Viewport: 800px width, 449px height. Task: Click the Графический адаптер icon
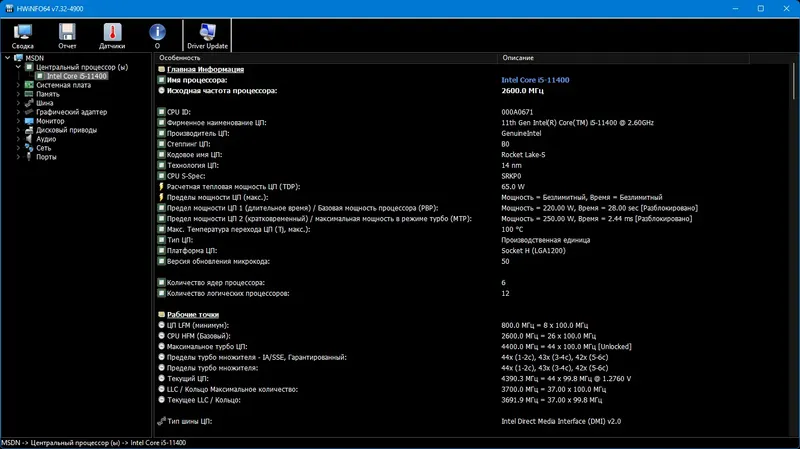click(29, 112)
